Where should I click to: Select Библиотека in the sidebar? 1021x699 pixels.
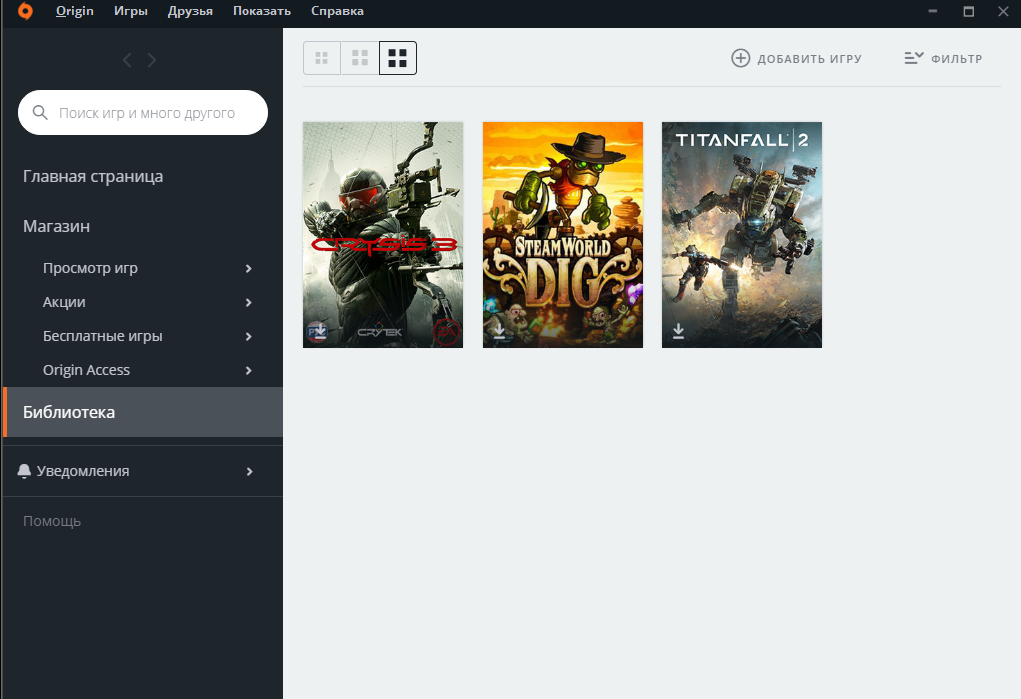coord(143,412)
